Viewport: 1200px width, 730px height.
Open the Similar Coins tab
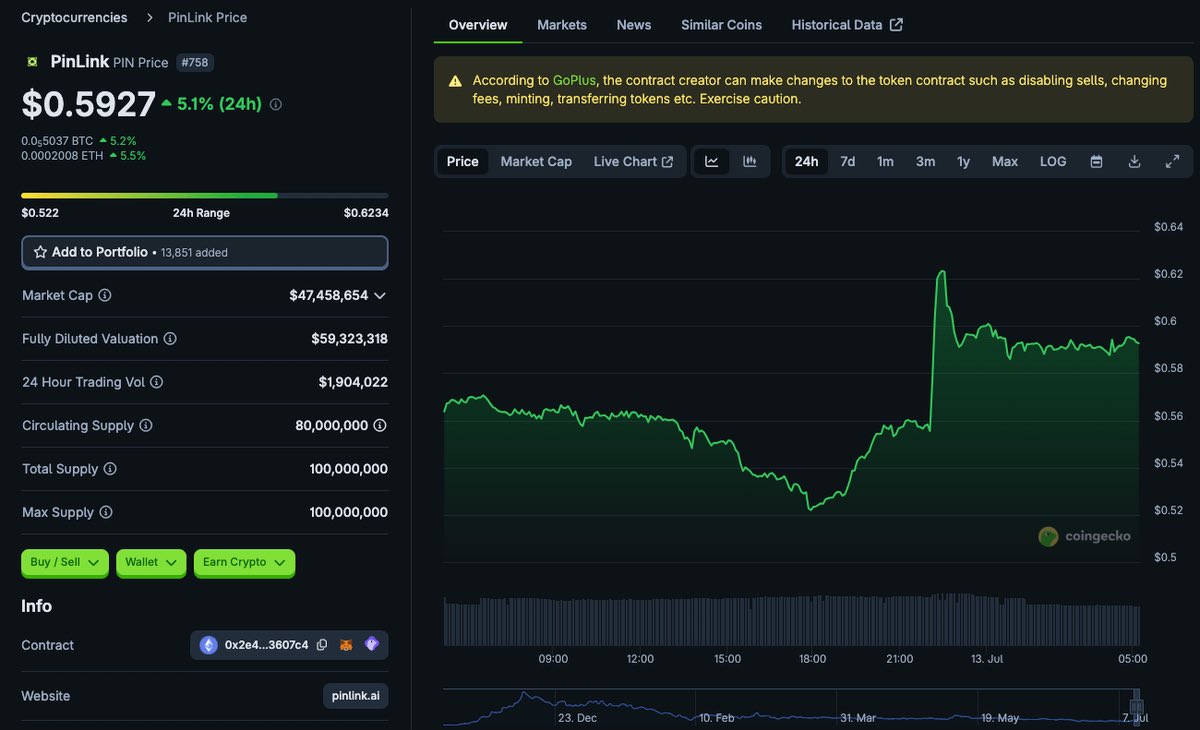click(722, 25)
